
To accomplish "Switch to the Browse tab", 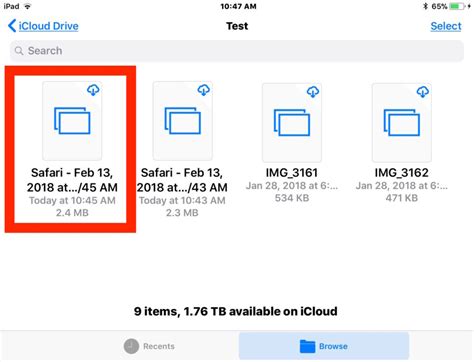I will (x=324, y=346).
